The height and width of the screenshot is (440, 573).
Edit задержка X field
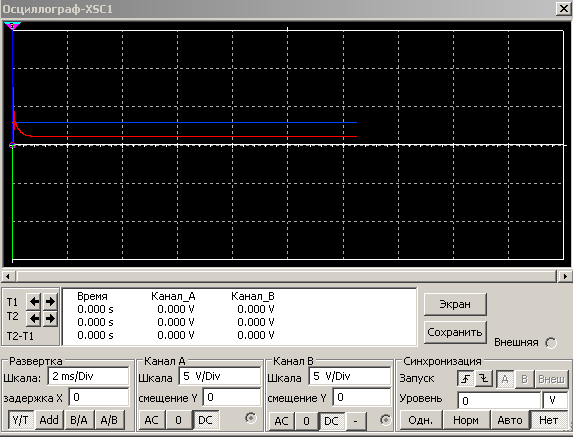click(99, 397)
